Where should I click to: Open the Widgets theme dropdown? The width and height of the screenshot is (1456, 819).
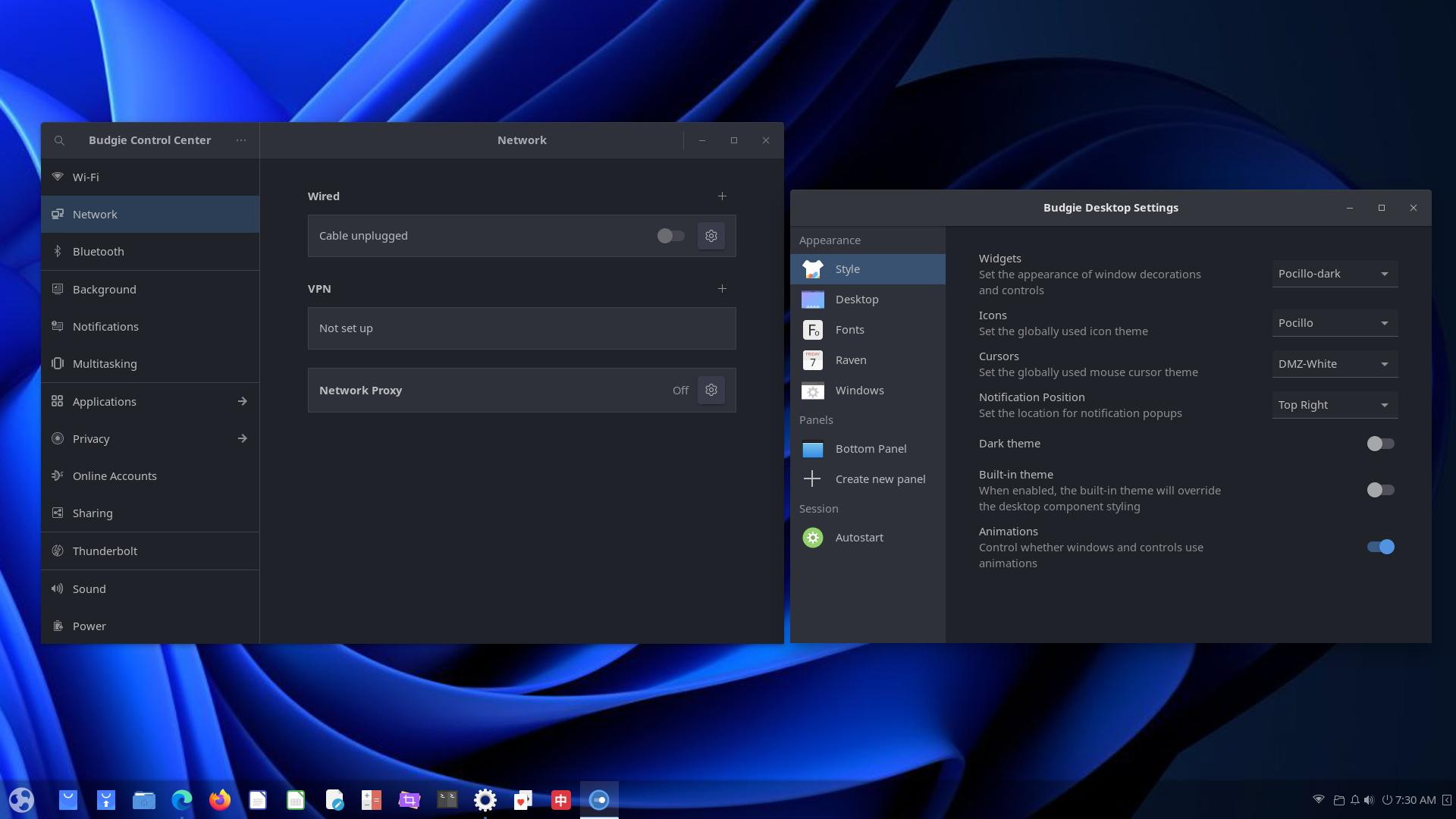coord(1335,274)
